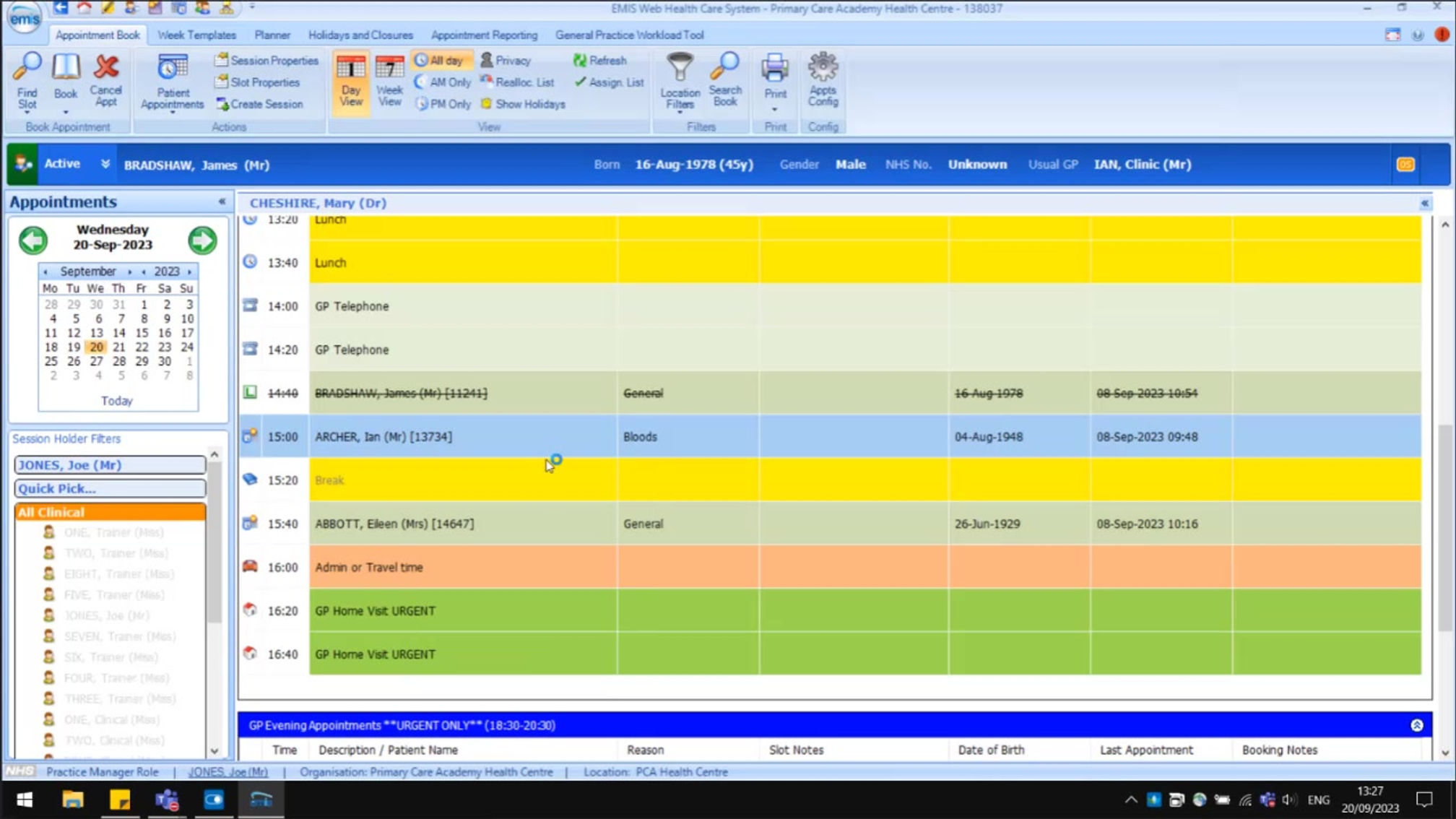Select the All Clinical filter group
This screenshot has width=1456, height=819.
(110, 513)
